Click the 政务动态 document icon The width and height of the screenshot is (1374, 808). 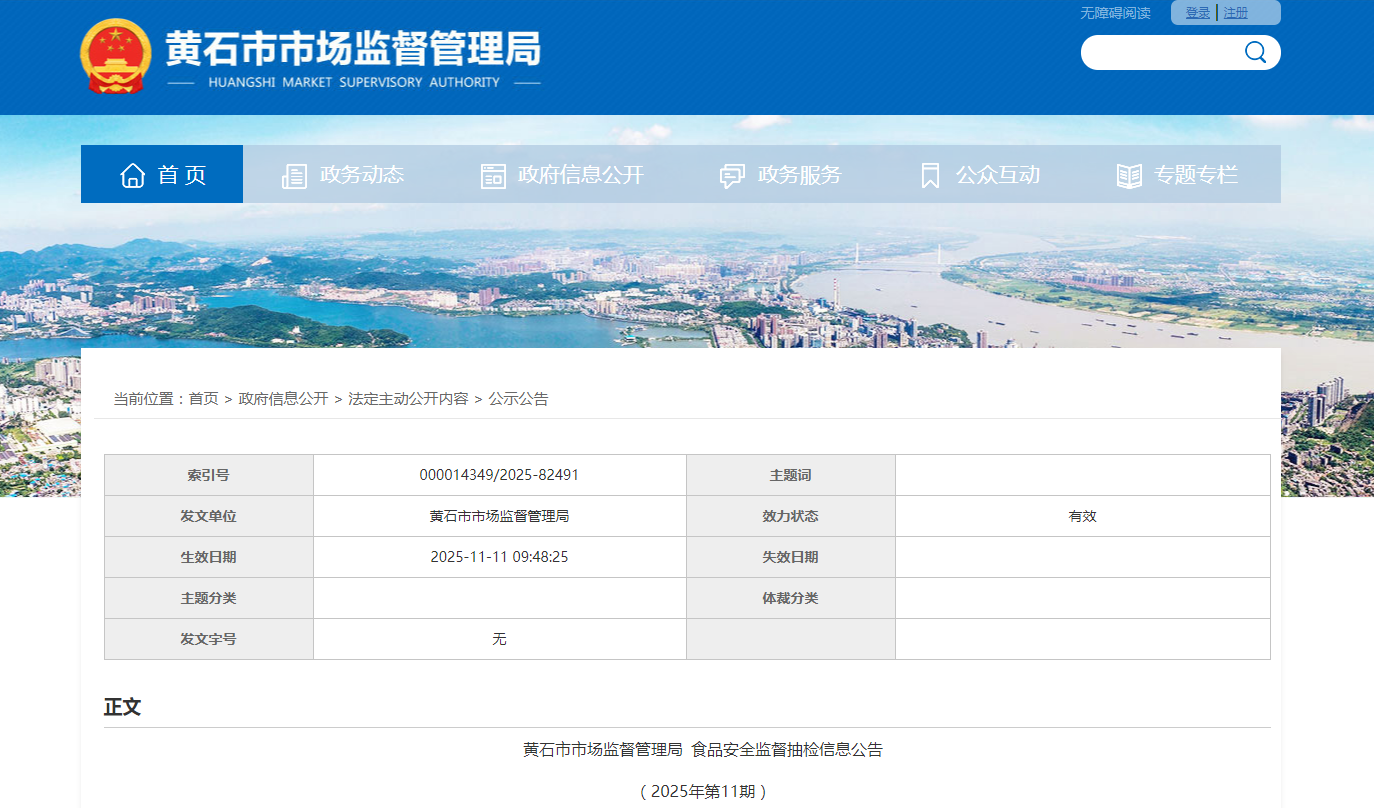click(x=295, y=176)
